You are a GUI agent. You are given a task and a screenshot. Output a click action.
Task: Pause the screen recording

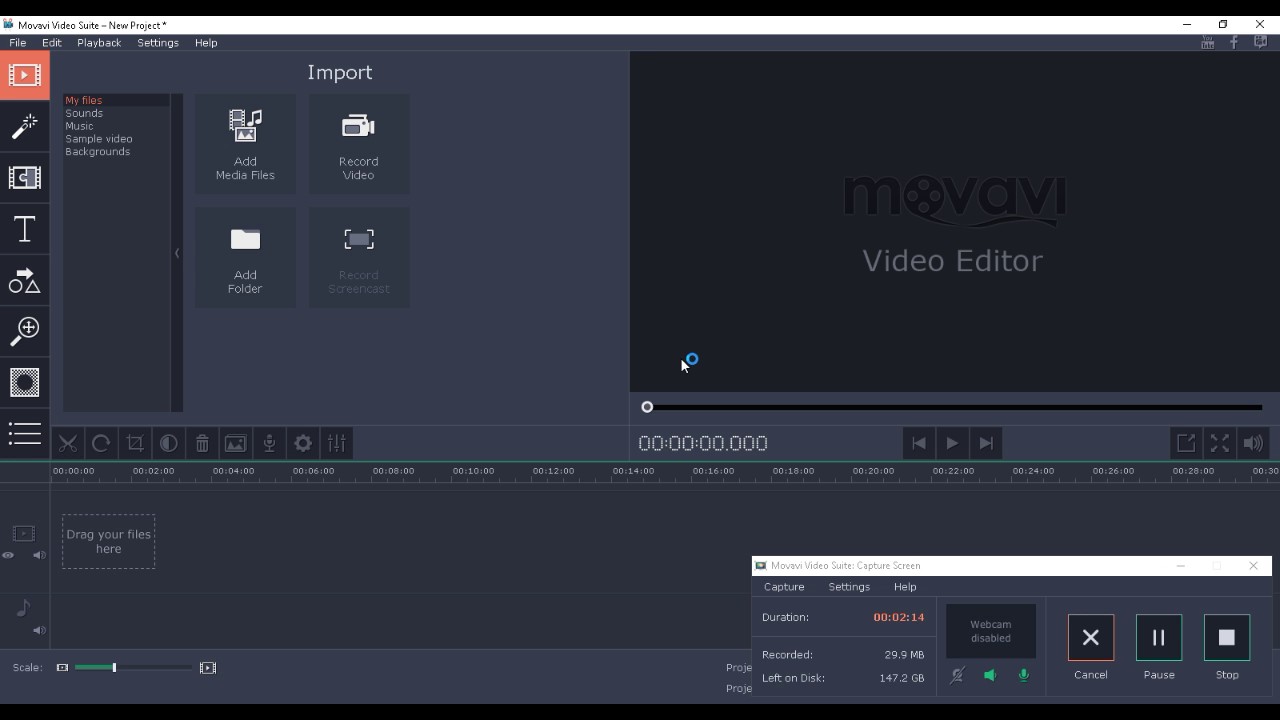point(1159,637)
